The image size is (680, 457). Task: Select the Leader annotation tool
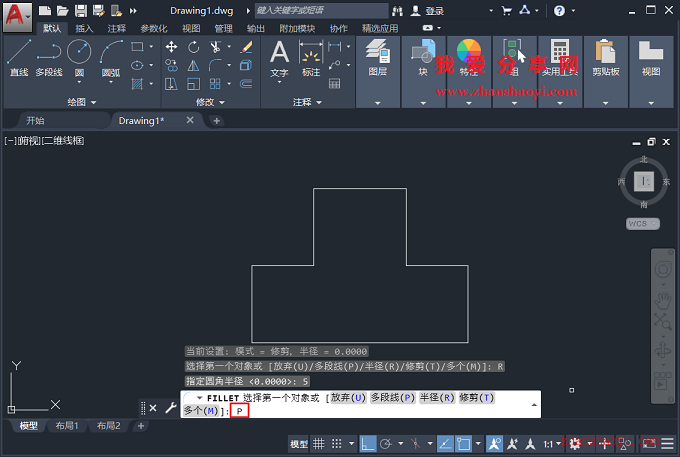(x=334, y=65)
